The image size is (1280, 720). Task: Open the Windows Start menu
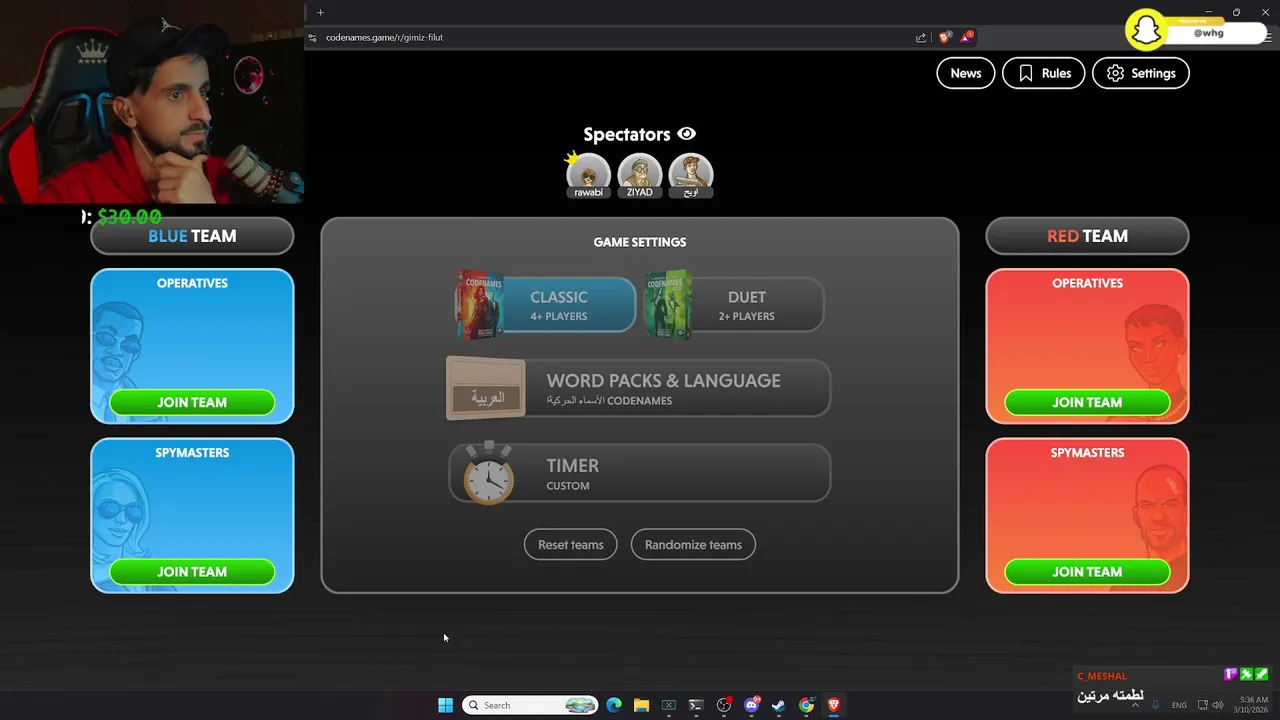pyautogui.click(x=445, y=705)
